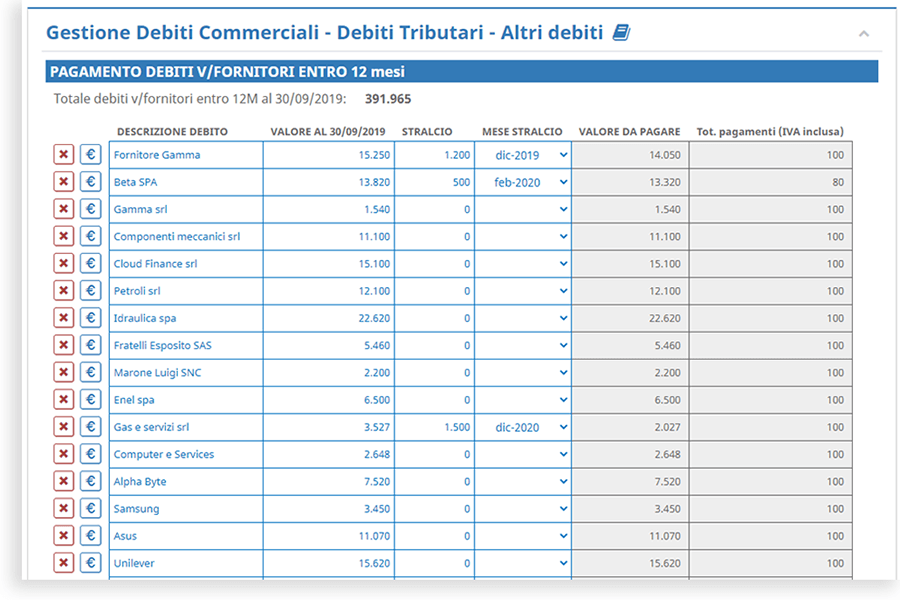Delete the Marone Luigi SNC row
The width and height of the screenshot is (900, 600).
click(x=64, y=372)
